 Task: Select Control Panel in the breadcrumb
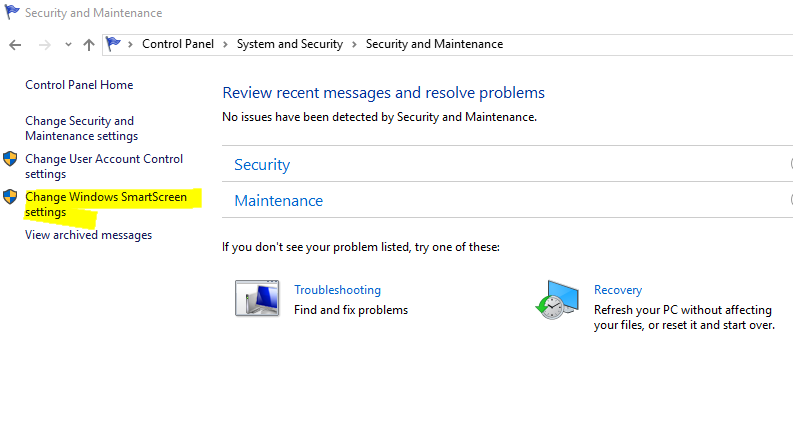(176, 44)
